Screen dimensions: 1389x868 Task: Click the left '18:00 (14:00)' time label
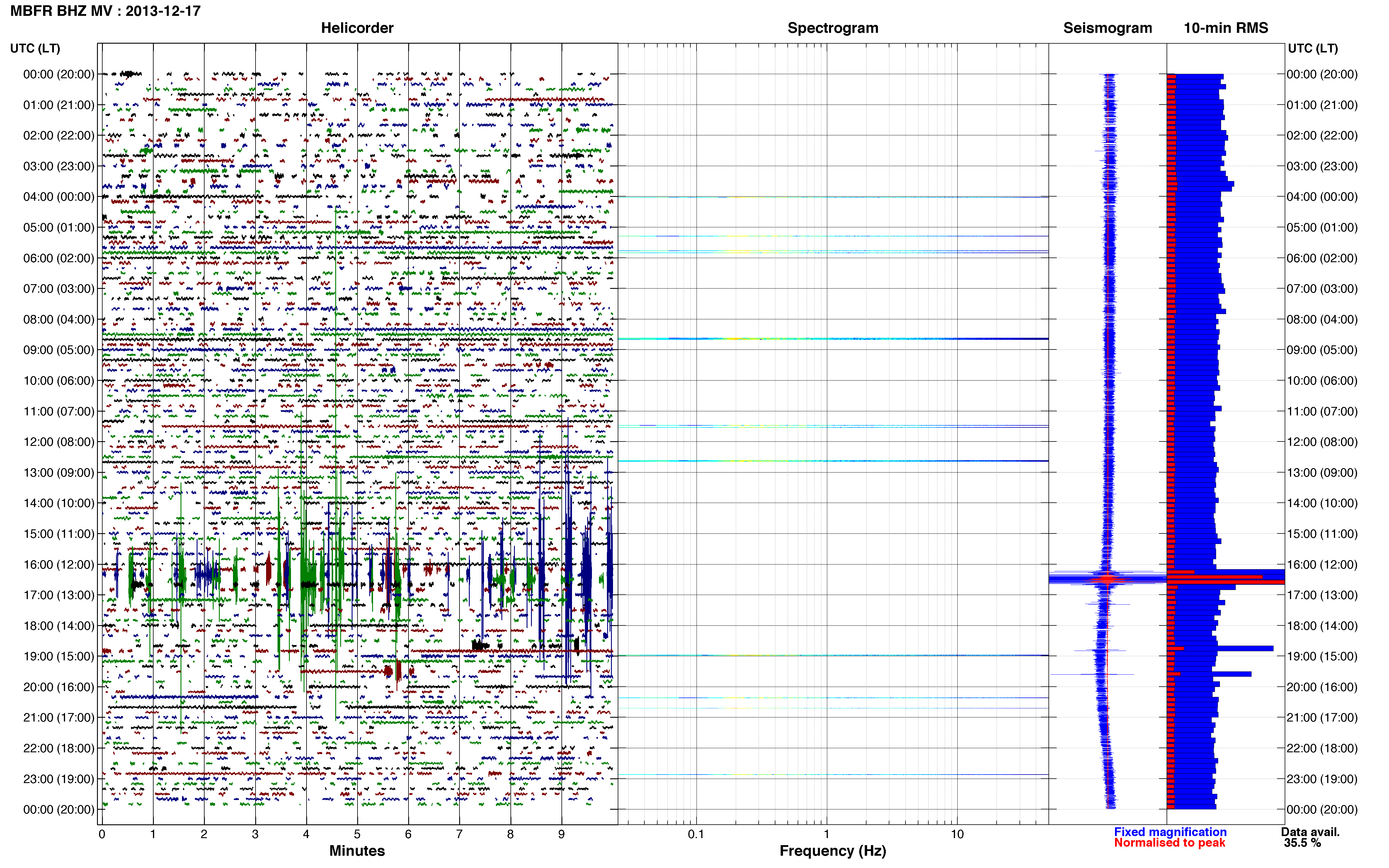59,626
